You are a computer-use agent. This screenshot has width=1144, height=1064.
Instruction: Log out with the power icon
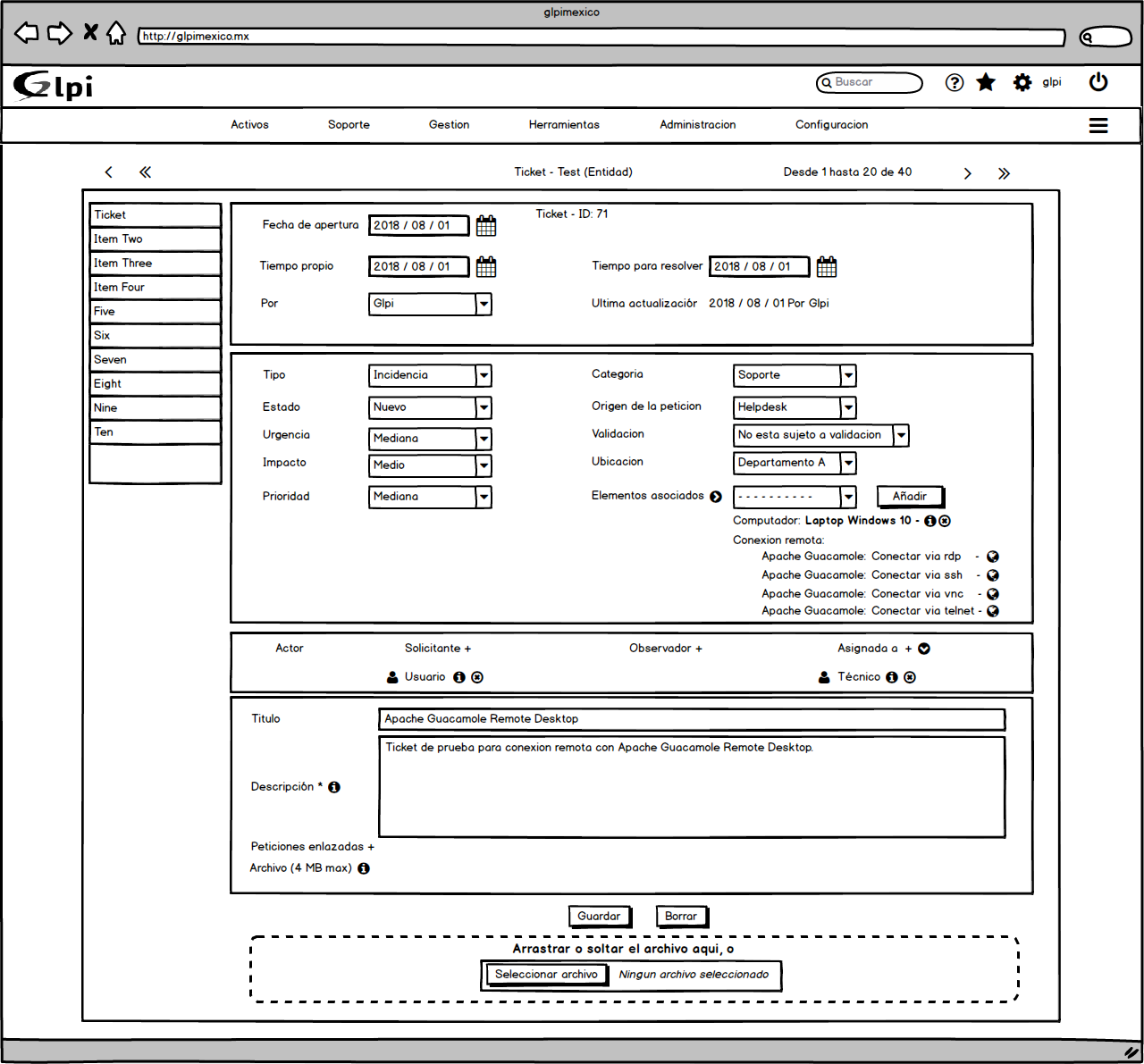click(1098, 82)
